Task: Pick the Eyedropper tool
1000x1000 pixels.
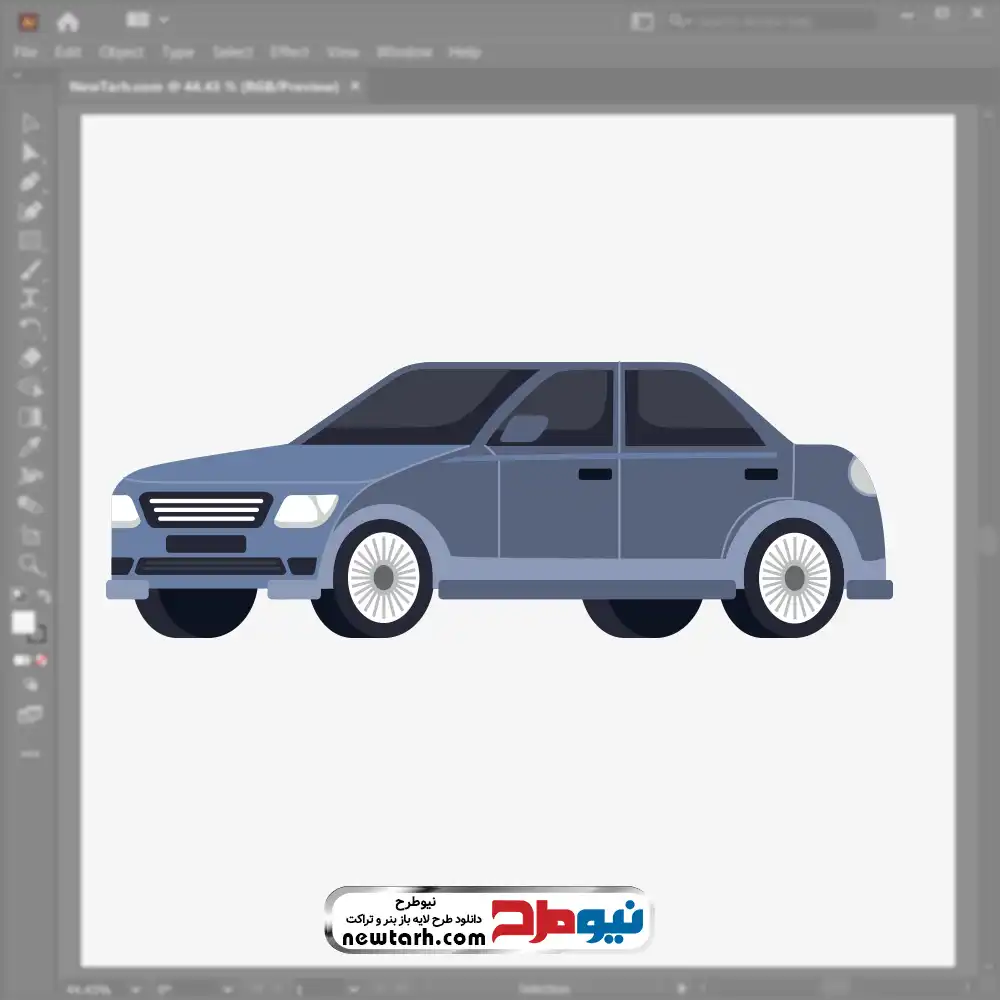Action: [x=30, y=446]
